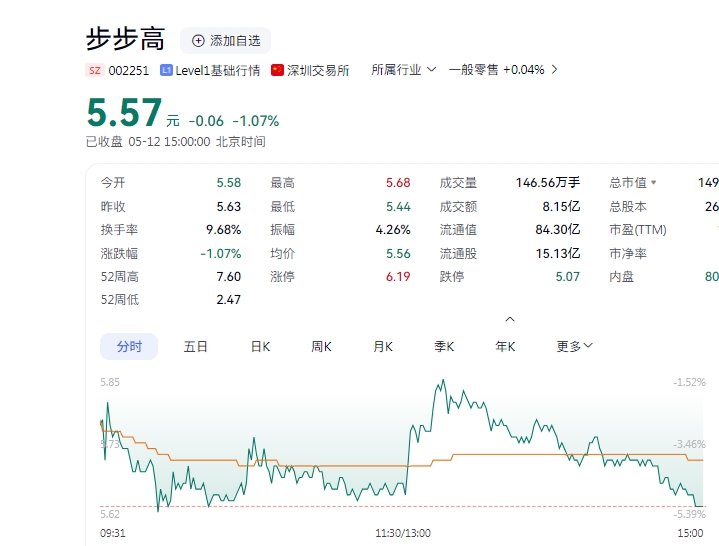Click the 内盘 label
The image size is (719, 546).
pyautogui.click(x=621, y=277)
